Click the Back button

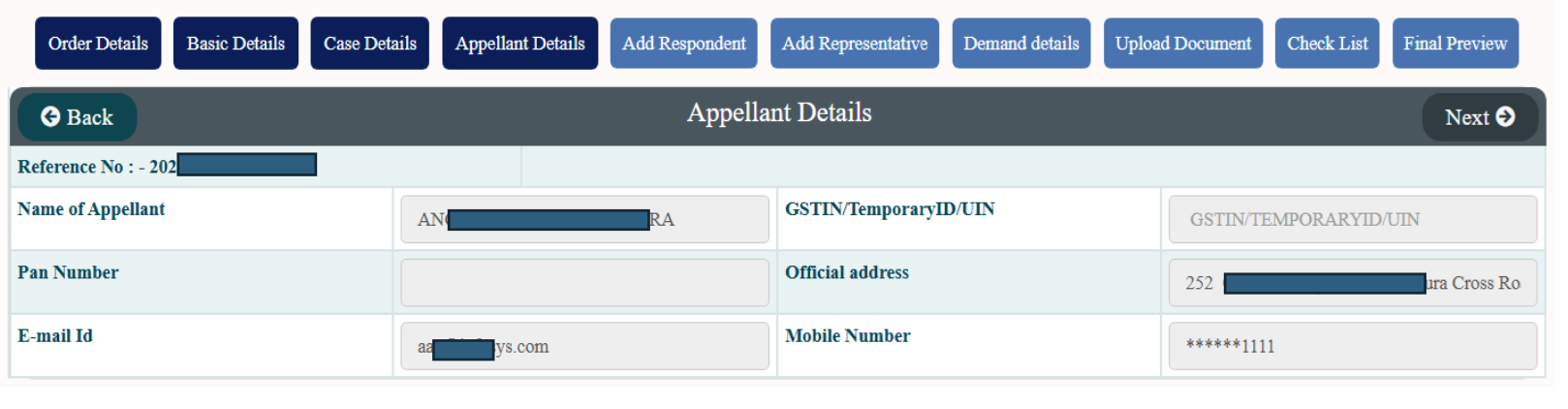click(78, 117)
